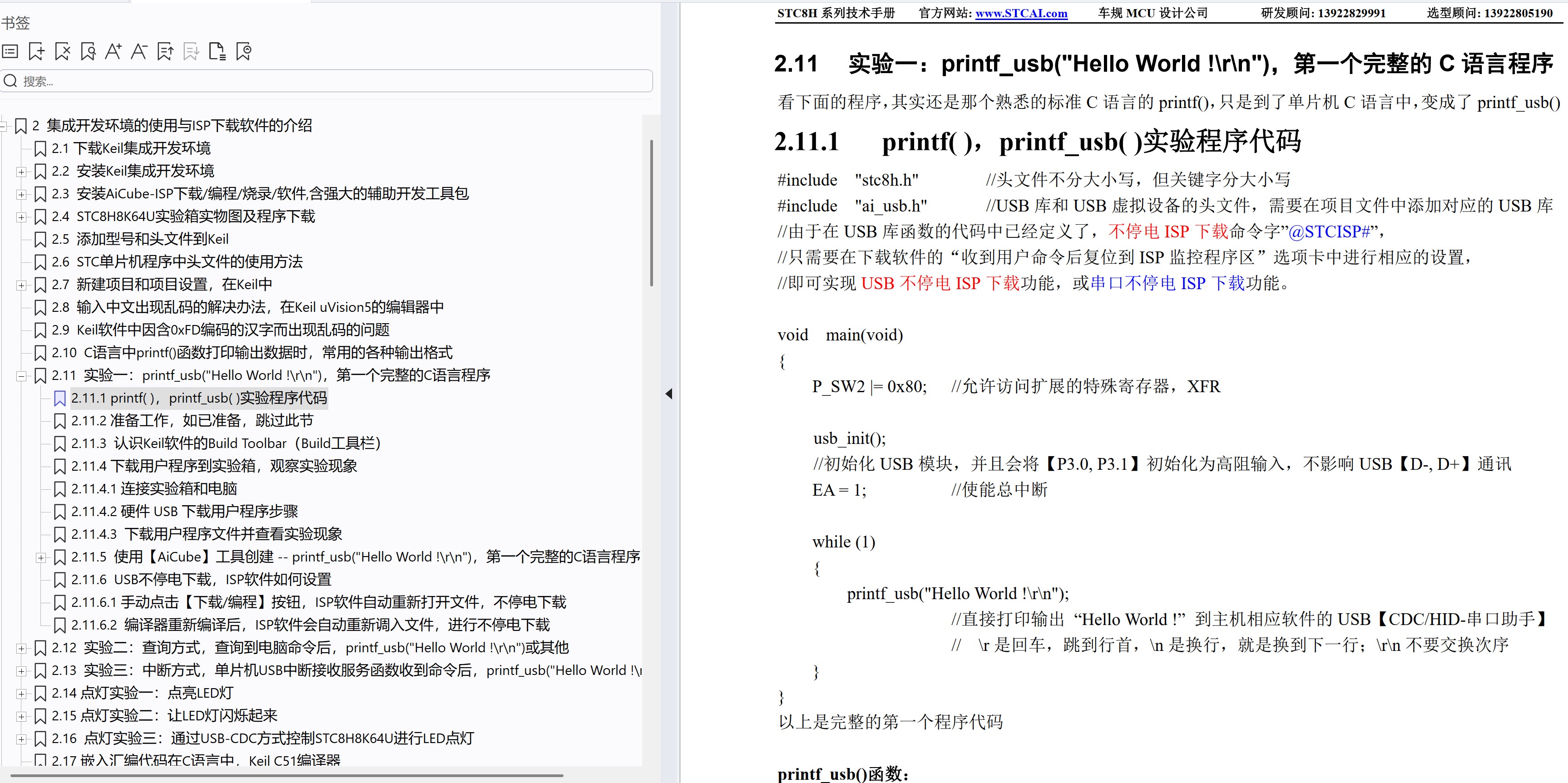
Task: Increase bookmark font size with A+ icon
Action: click(114, 51)
